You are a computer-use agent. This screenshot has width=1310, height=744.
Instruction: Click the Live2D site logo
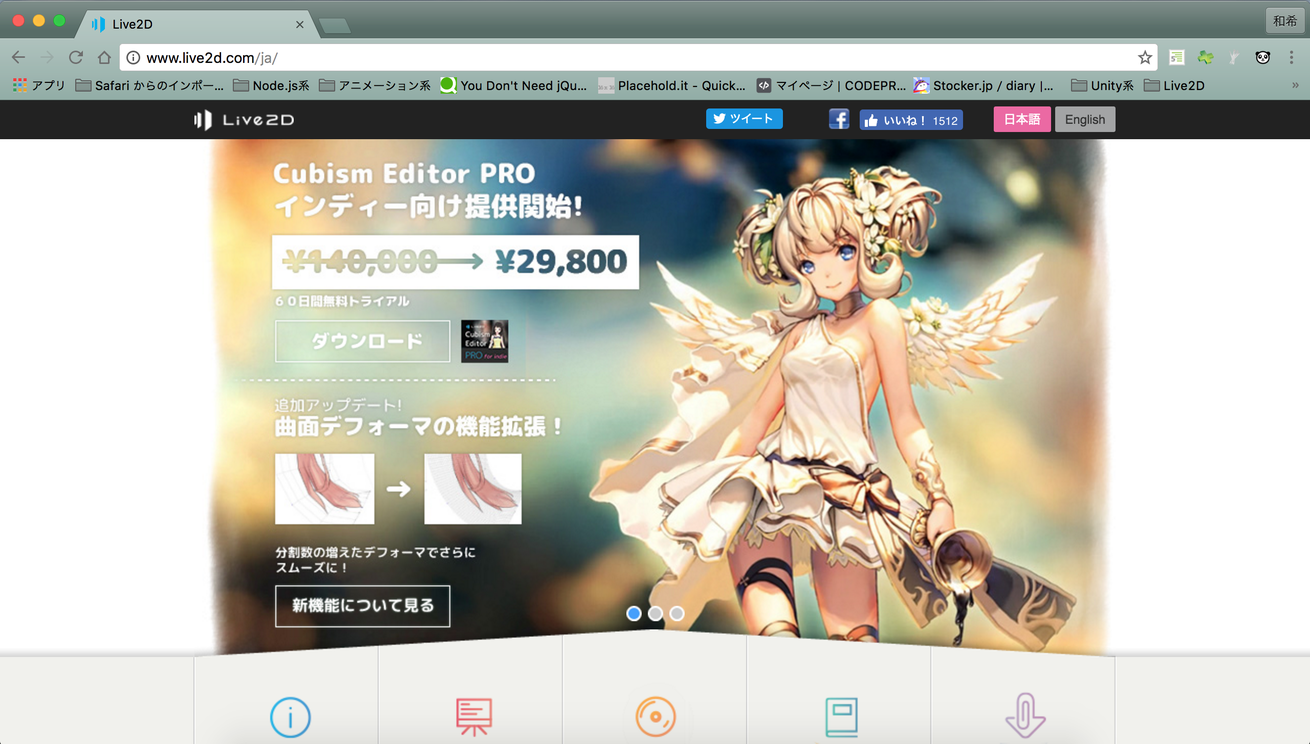click(x=244, y=120)
